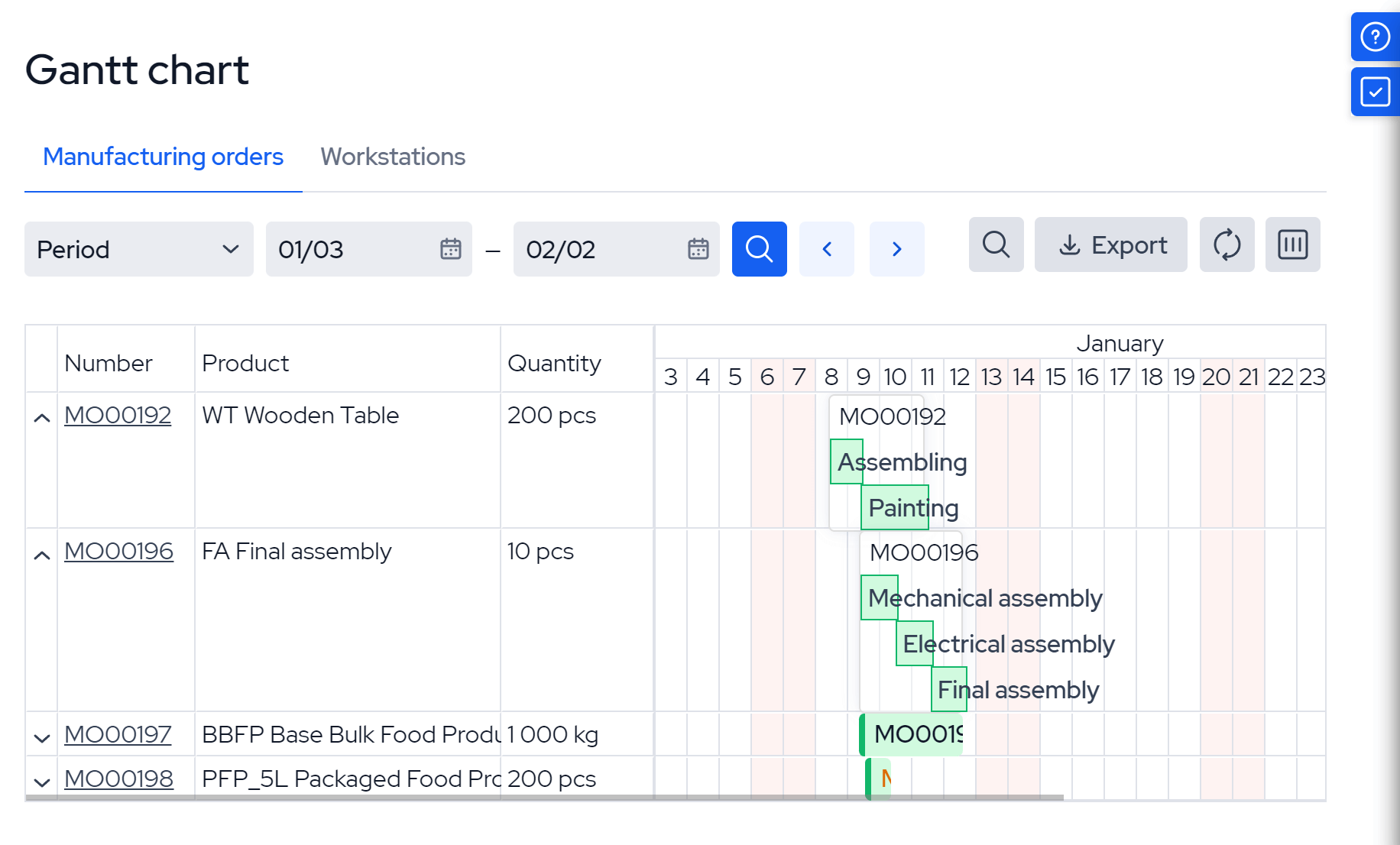Navigate to previous period with left chevron
The width and height of the screenshot is (1400, 845).
(x=826, y=249)
